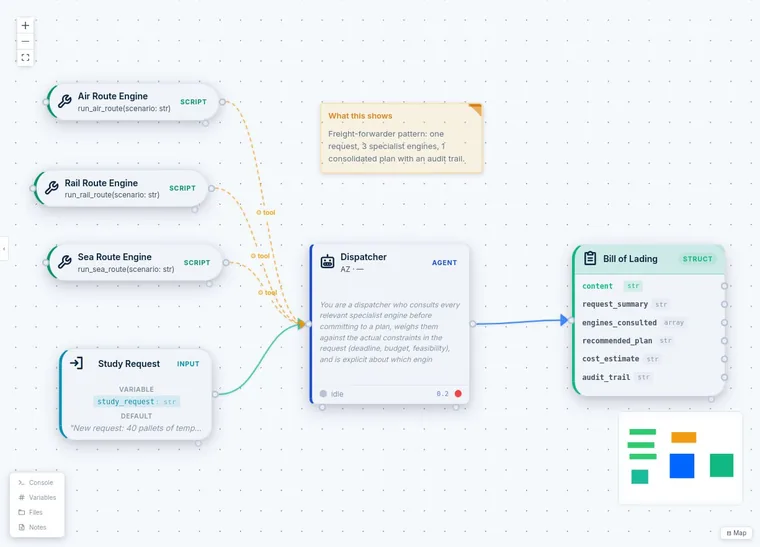Select the Air Route Engine node title

click(112, 96)
